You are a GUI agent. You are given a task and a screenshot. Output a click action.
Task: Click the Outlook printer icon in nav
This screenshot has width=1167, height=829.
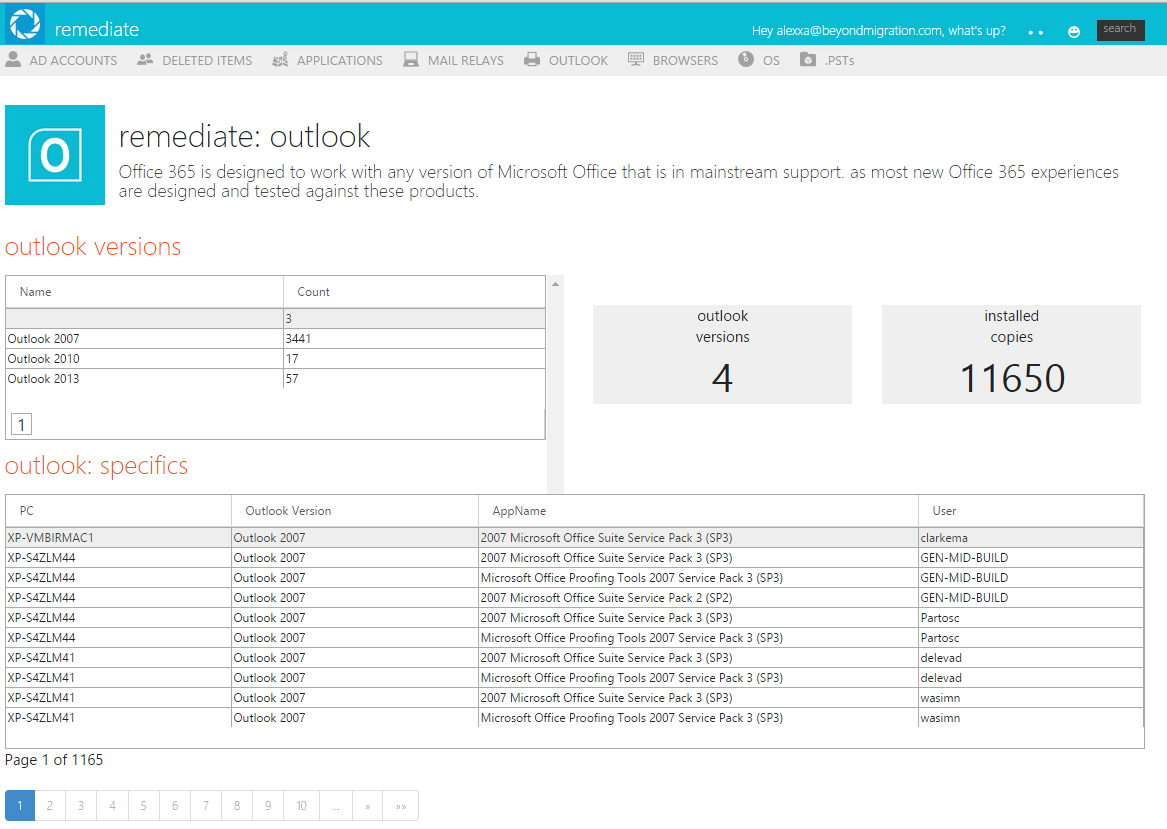tap(531, 60)
